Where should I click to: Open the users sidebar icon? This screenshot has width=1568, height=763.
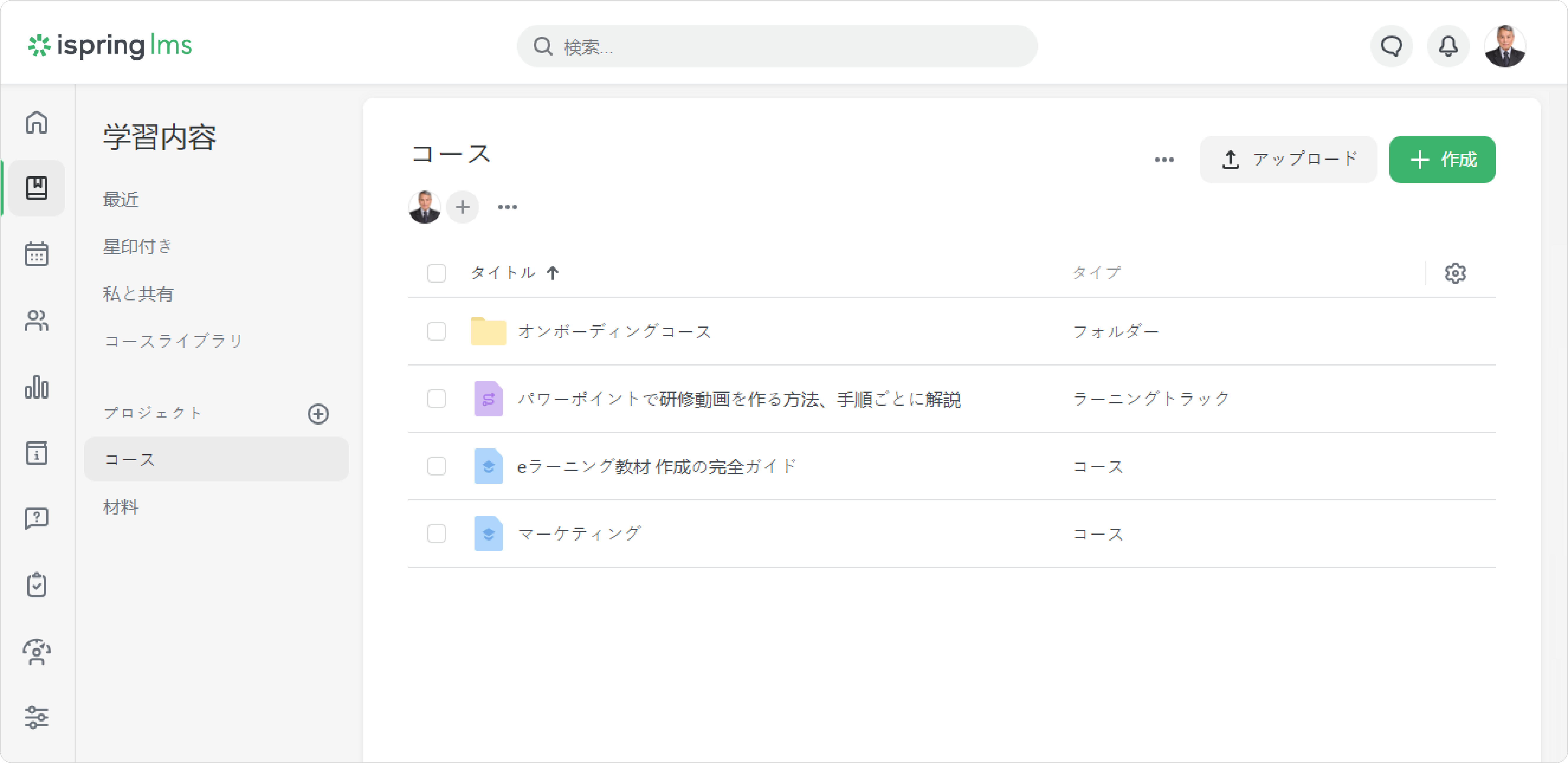pos(36,321)
